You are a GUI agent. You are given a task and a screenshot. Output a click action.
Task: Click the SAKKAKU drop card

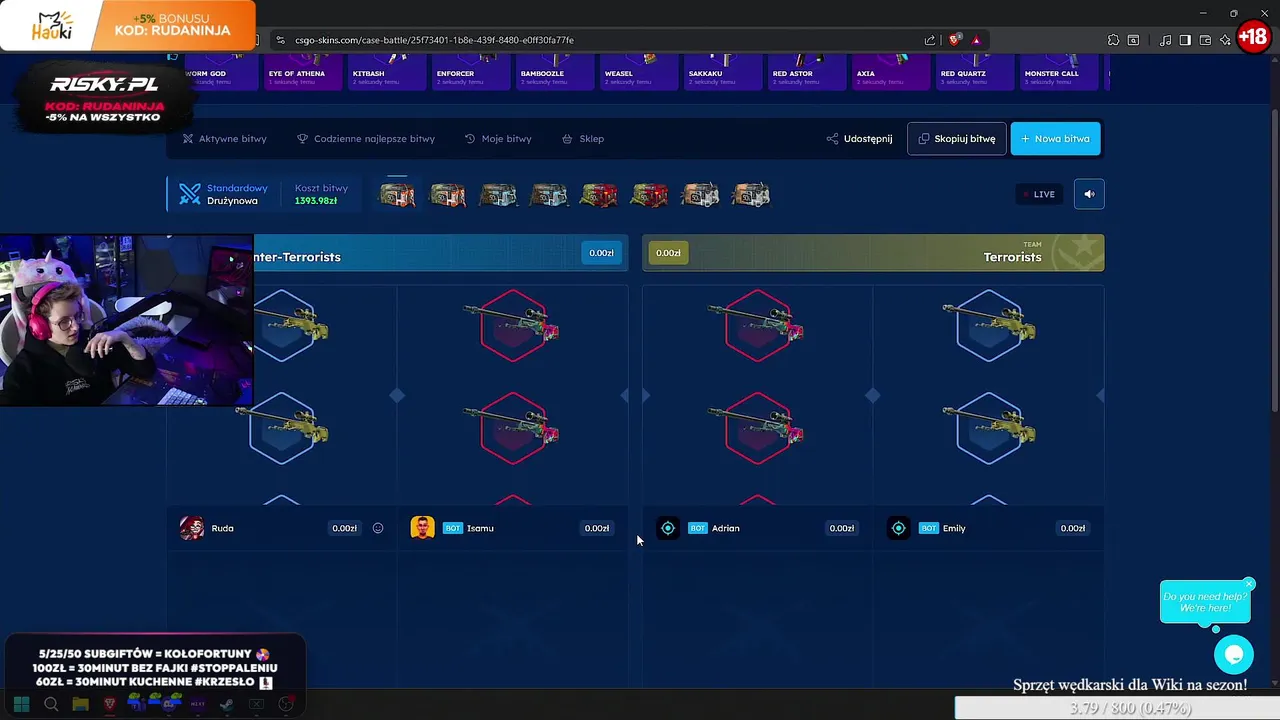tap(725, 72)
